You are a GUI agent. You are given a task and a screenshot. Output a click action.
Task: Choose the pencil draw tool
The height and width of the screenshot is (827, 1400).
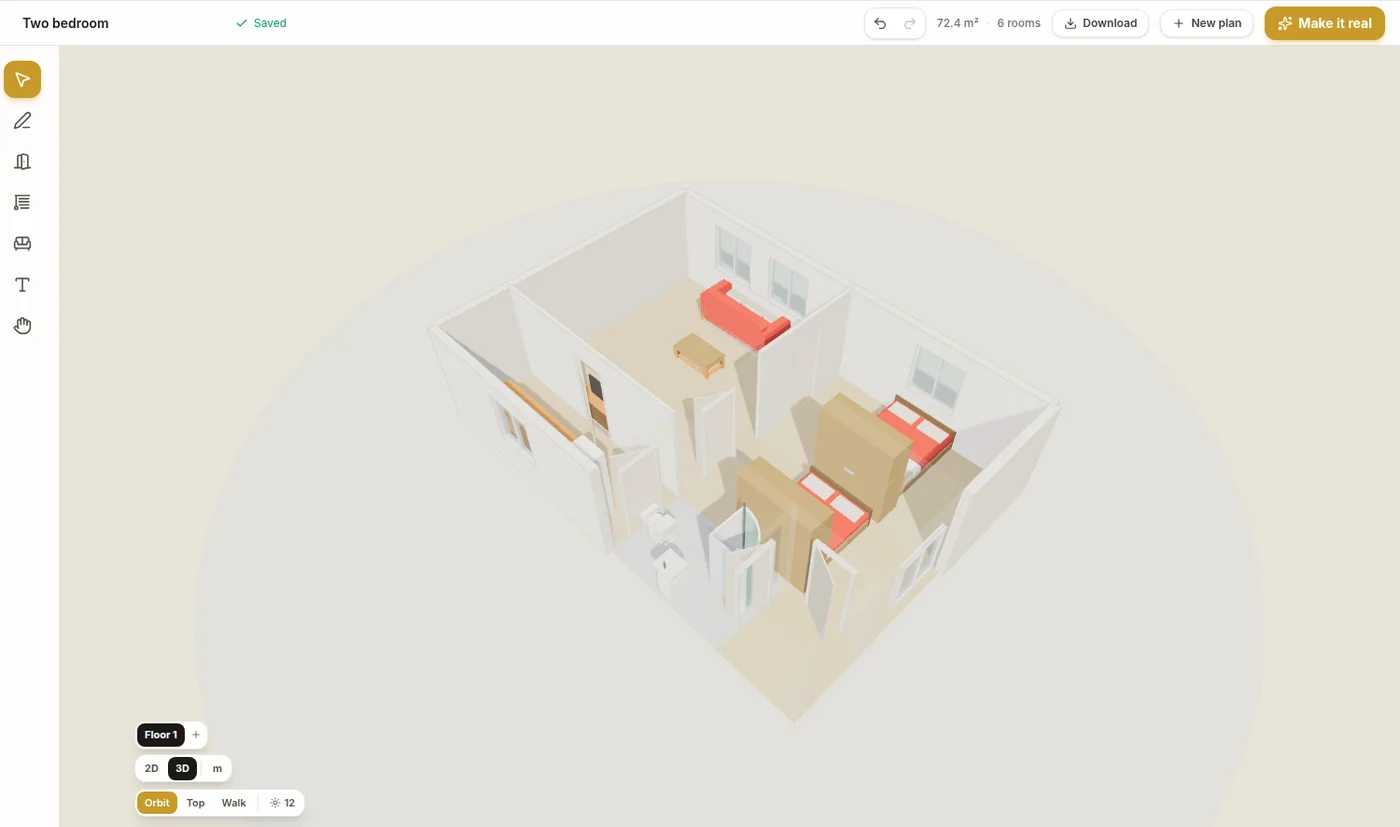coord(22,121)
